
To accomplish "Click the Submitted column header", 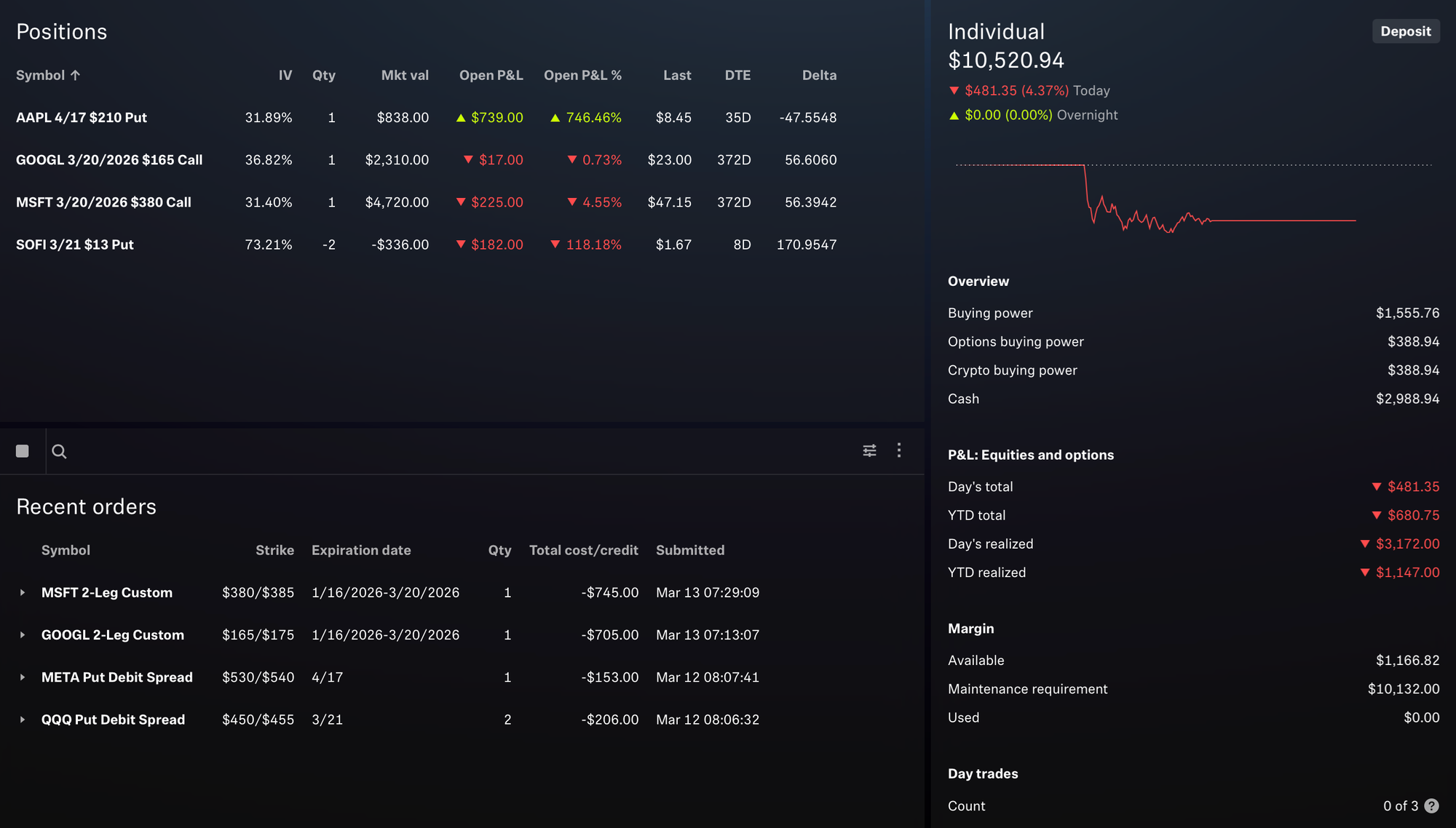I will pos(690,550).
